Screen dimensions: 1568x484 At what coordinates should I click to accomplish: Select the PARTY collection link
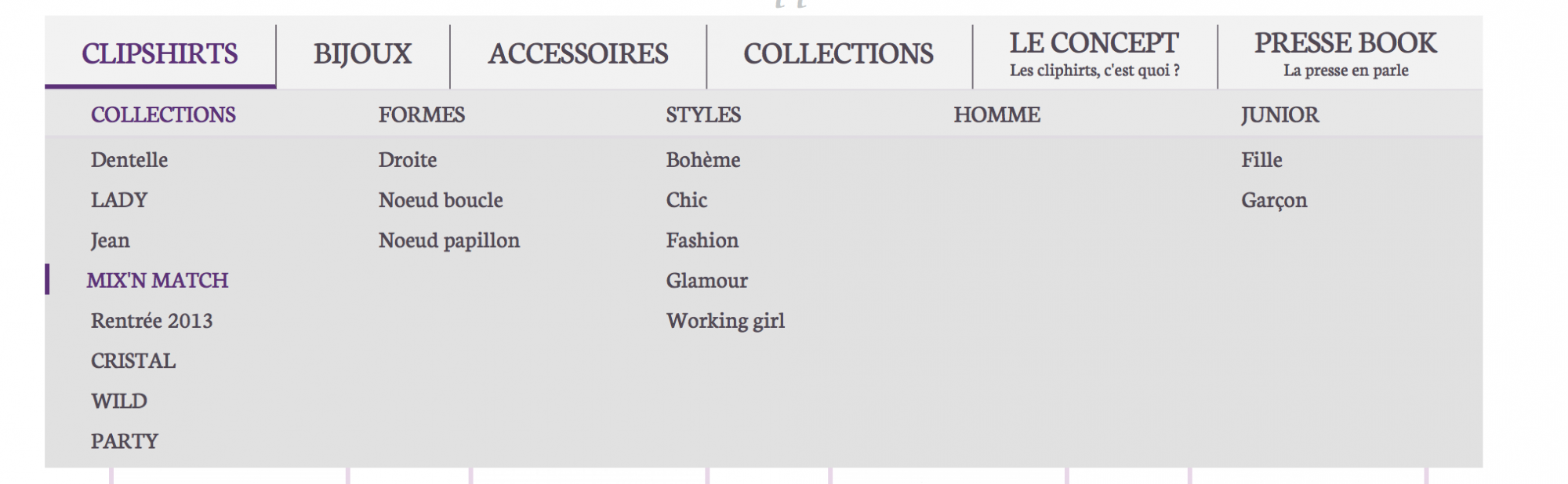tap(125, 442)
